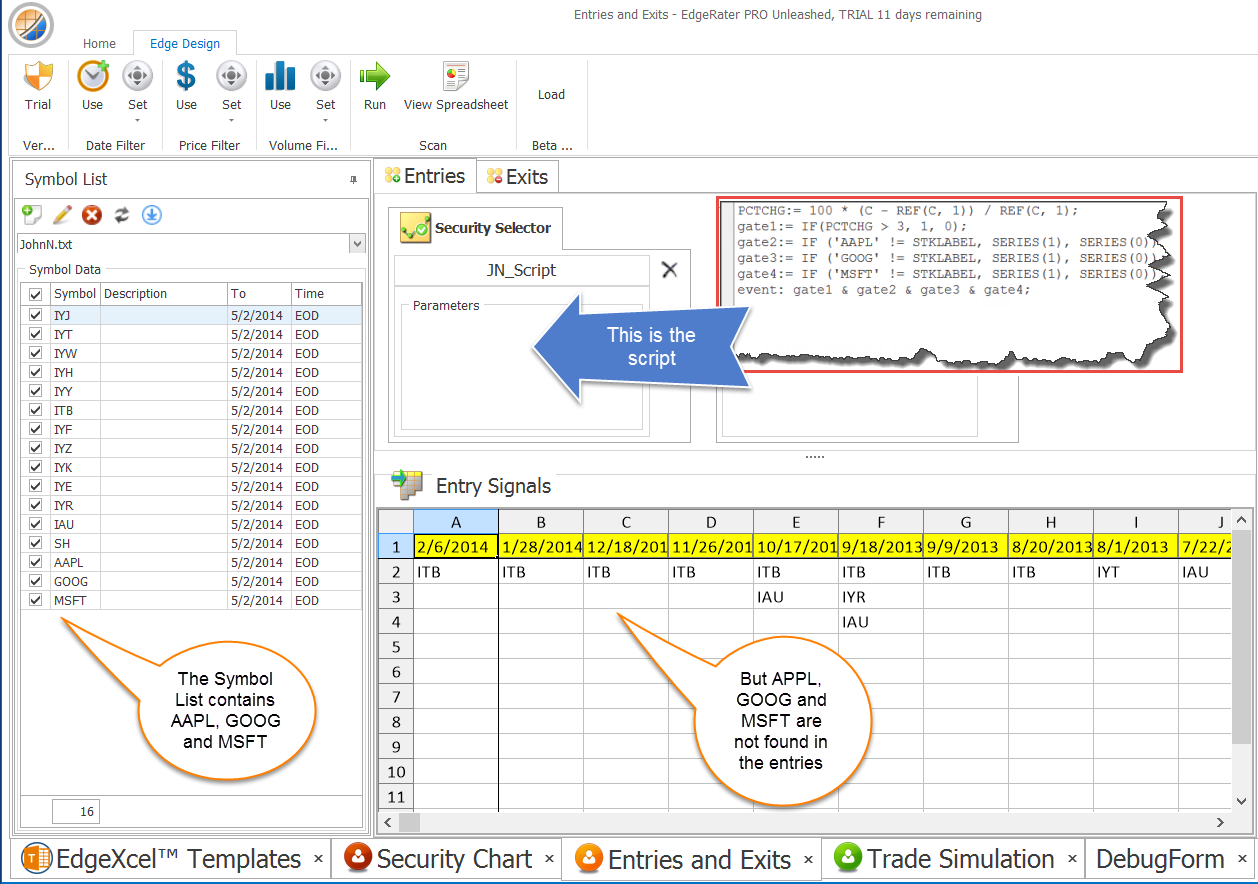The image size is (1258, 884).
Task: Click cell with date 9/9/2013
Action: [x=966, y=547]
